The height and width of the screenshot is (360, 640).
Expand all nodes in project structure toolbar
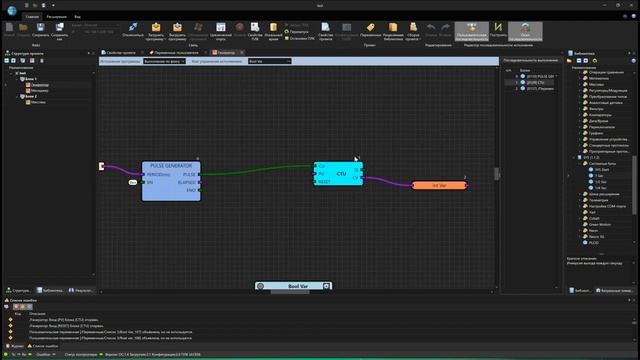click(x=13, y=60)
